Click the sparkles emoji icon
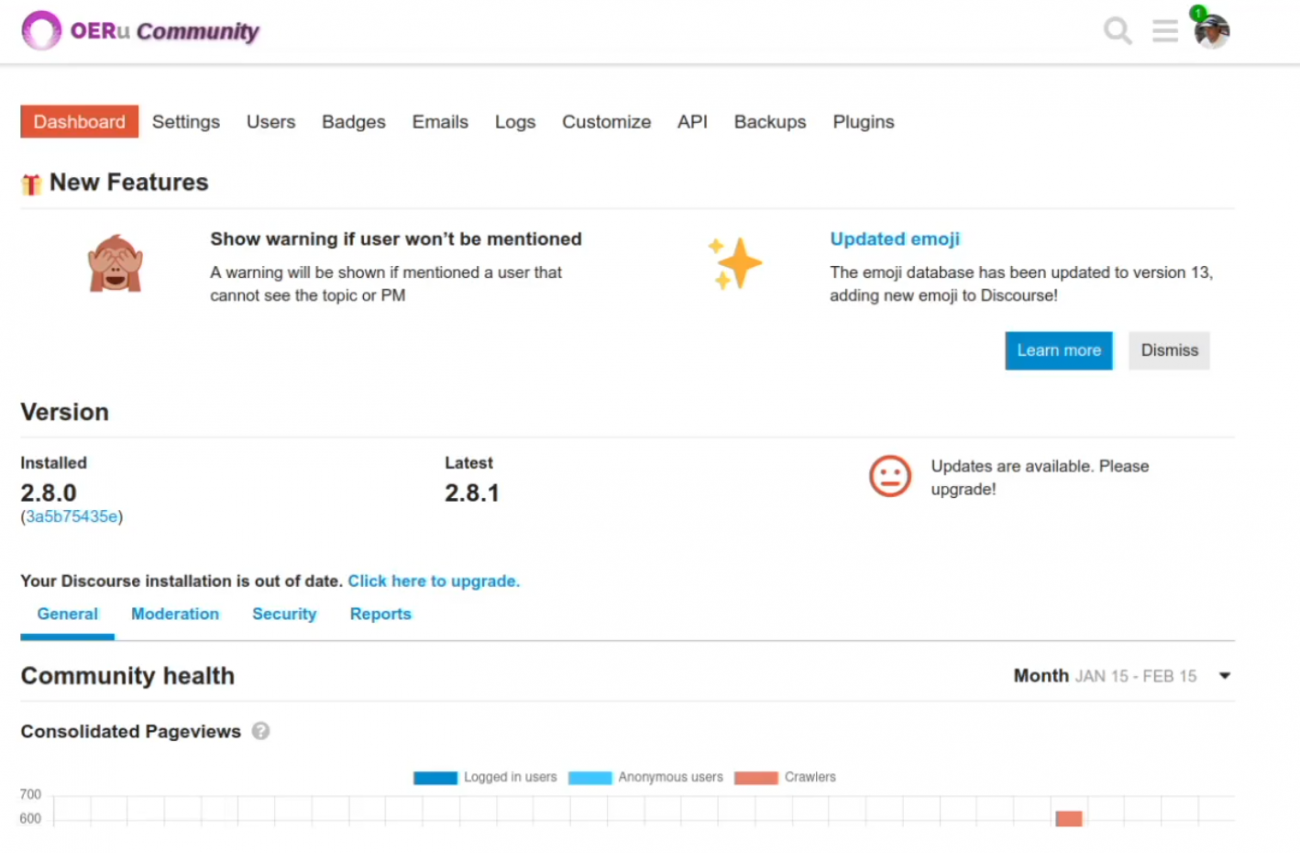 pos(735,263)
